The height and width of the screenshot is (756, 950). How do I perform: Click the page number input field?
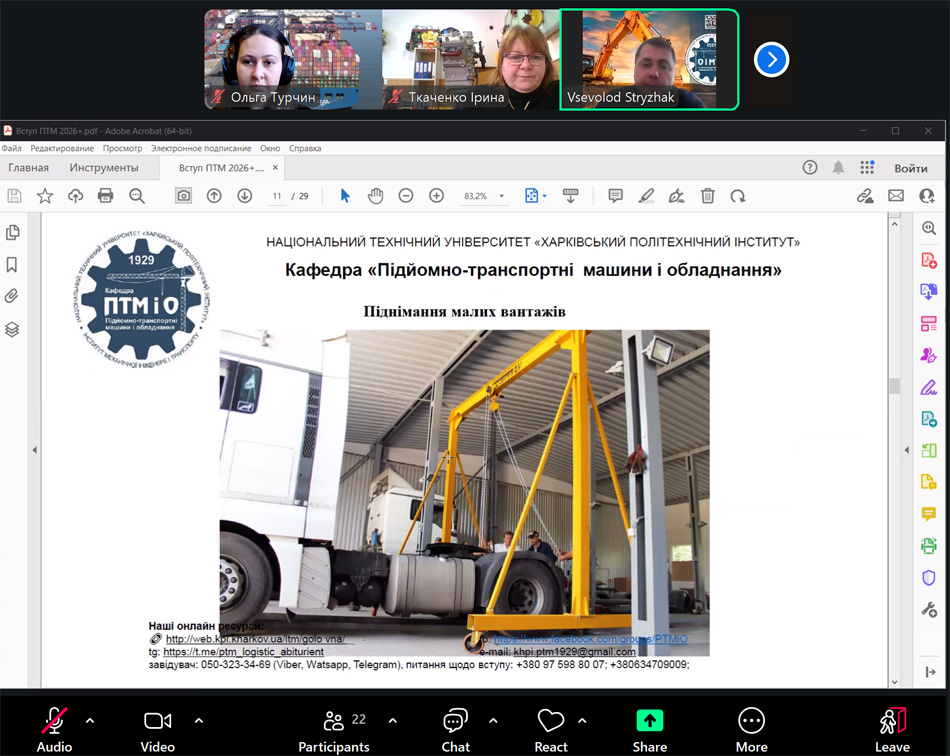click(277, 196)
